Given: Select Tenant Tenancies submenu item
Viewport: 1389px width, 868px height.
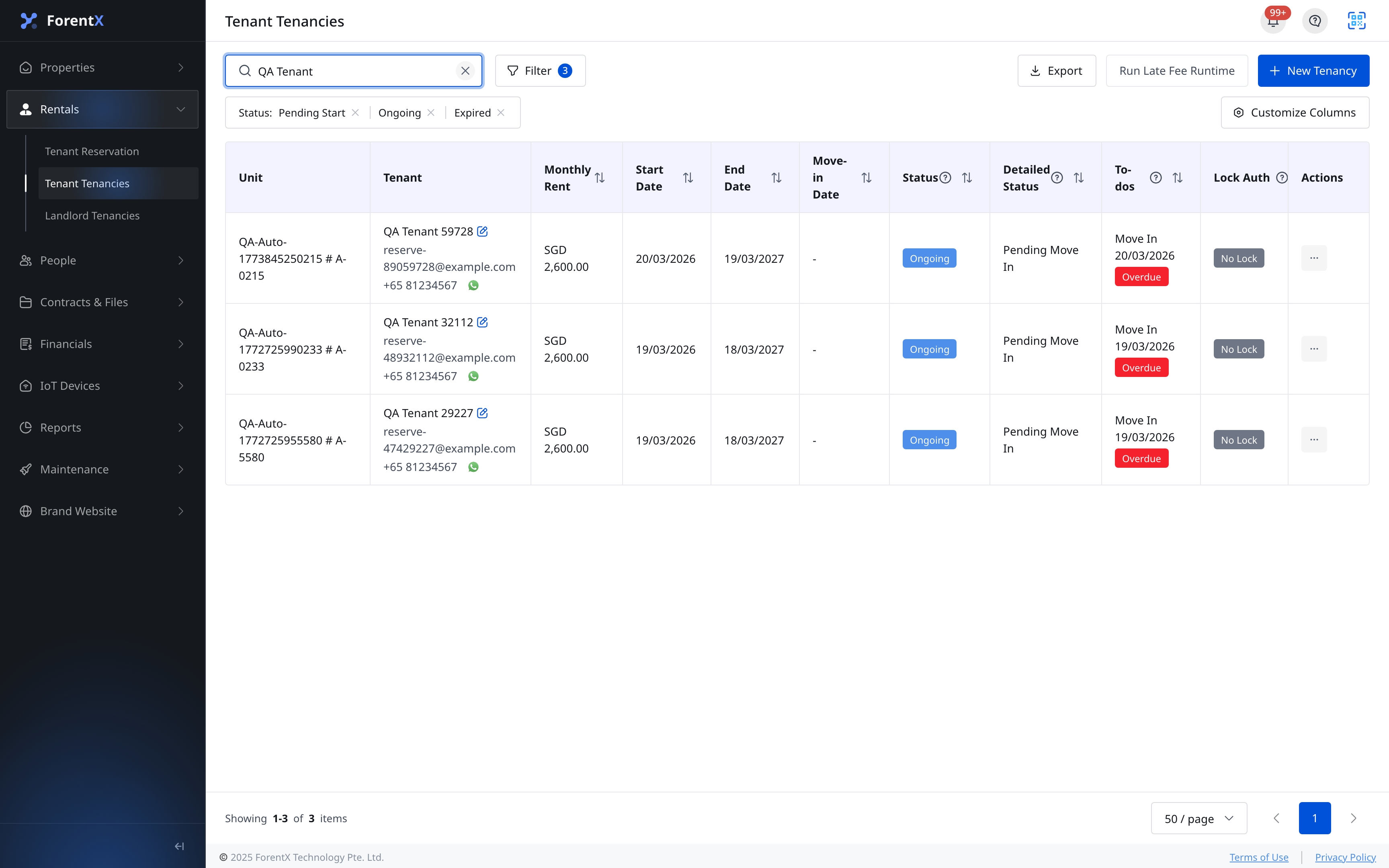Looking at the screenshot, I should tap(118, 184).
